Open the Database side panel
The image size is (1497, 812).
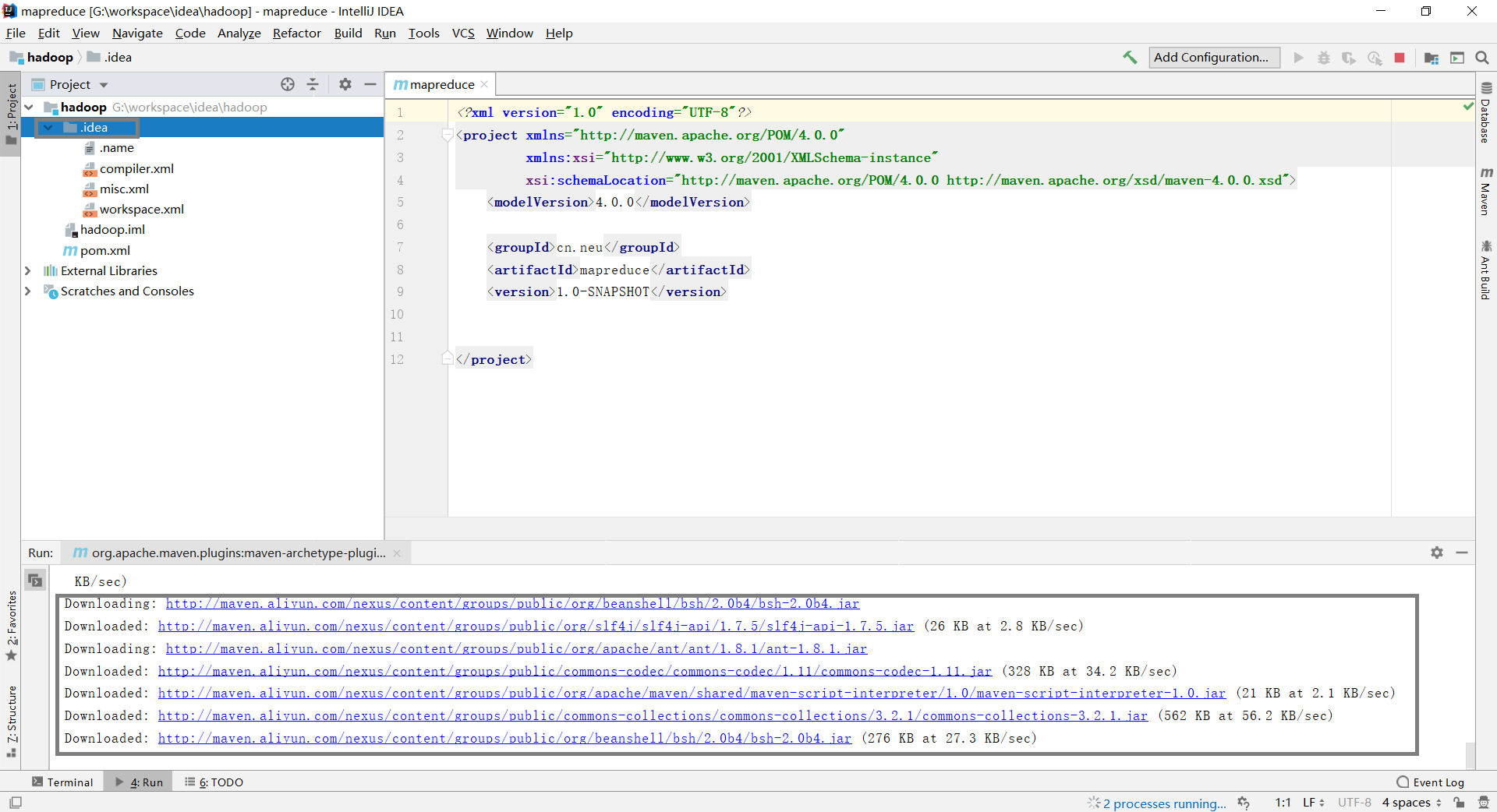tap(1486, 113)
